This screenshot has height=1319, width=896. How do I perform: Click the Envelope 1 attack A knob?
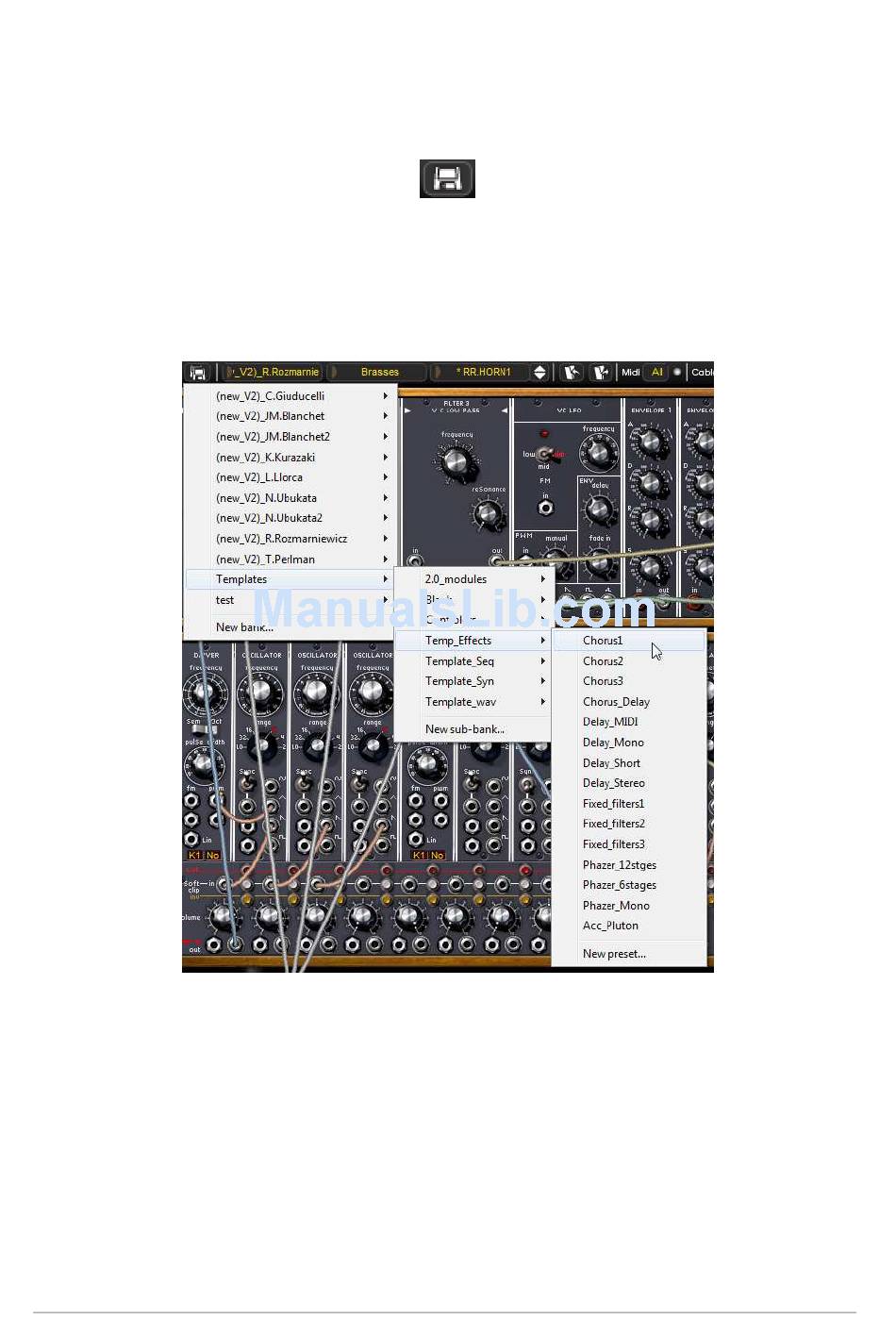pyautogui.click(x=650, y=441)
